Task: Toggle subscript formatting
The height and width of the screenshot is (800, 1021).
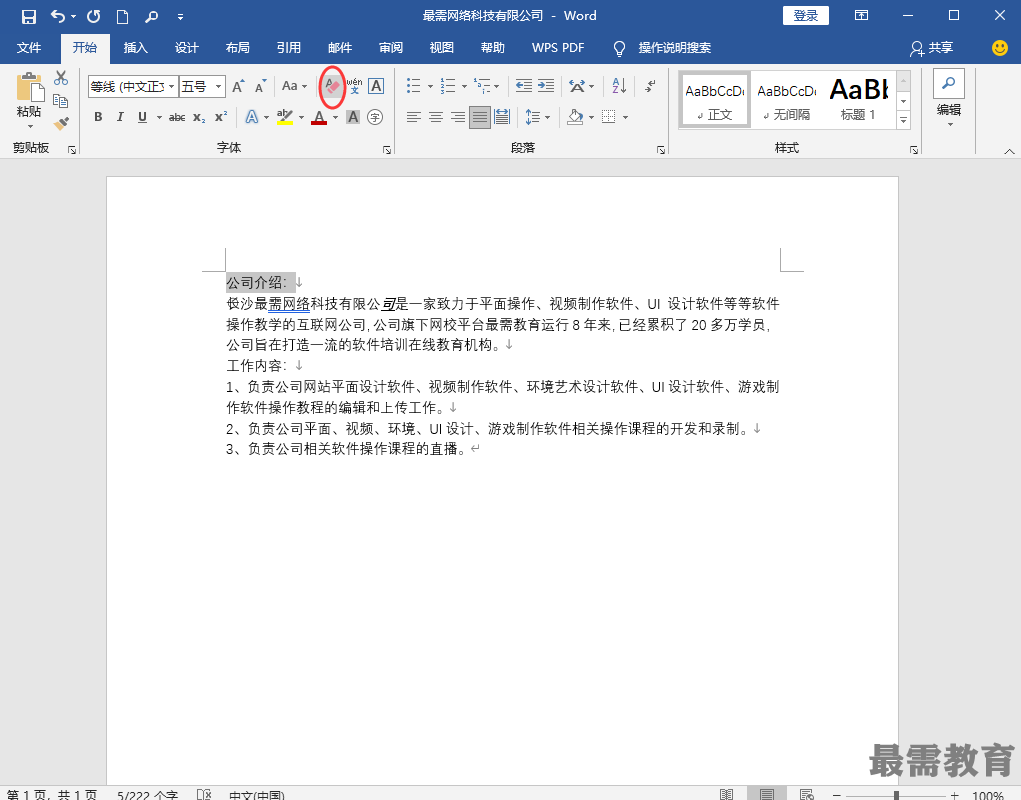Action: click(199, 117)
